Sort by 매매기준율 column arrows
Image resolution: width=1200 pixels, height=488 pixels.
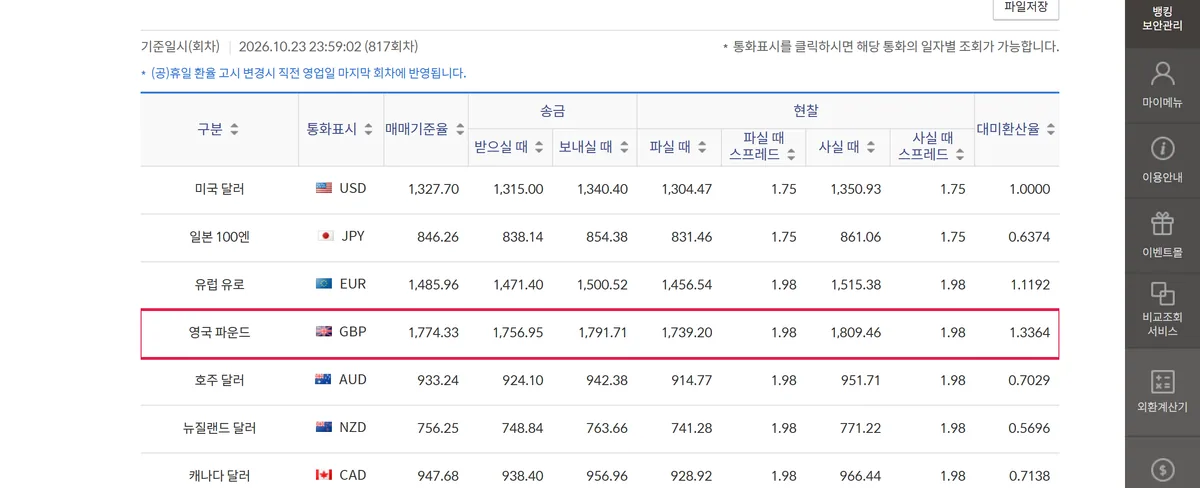[460, 129]
